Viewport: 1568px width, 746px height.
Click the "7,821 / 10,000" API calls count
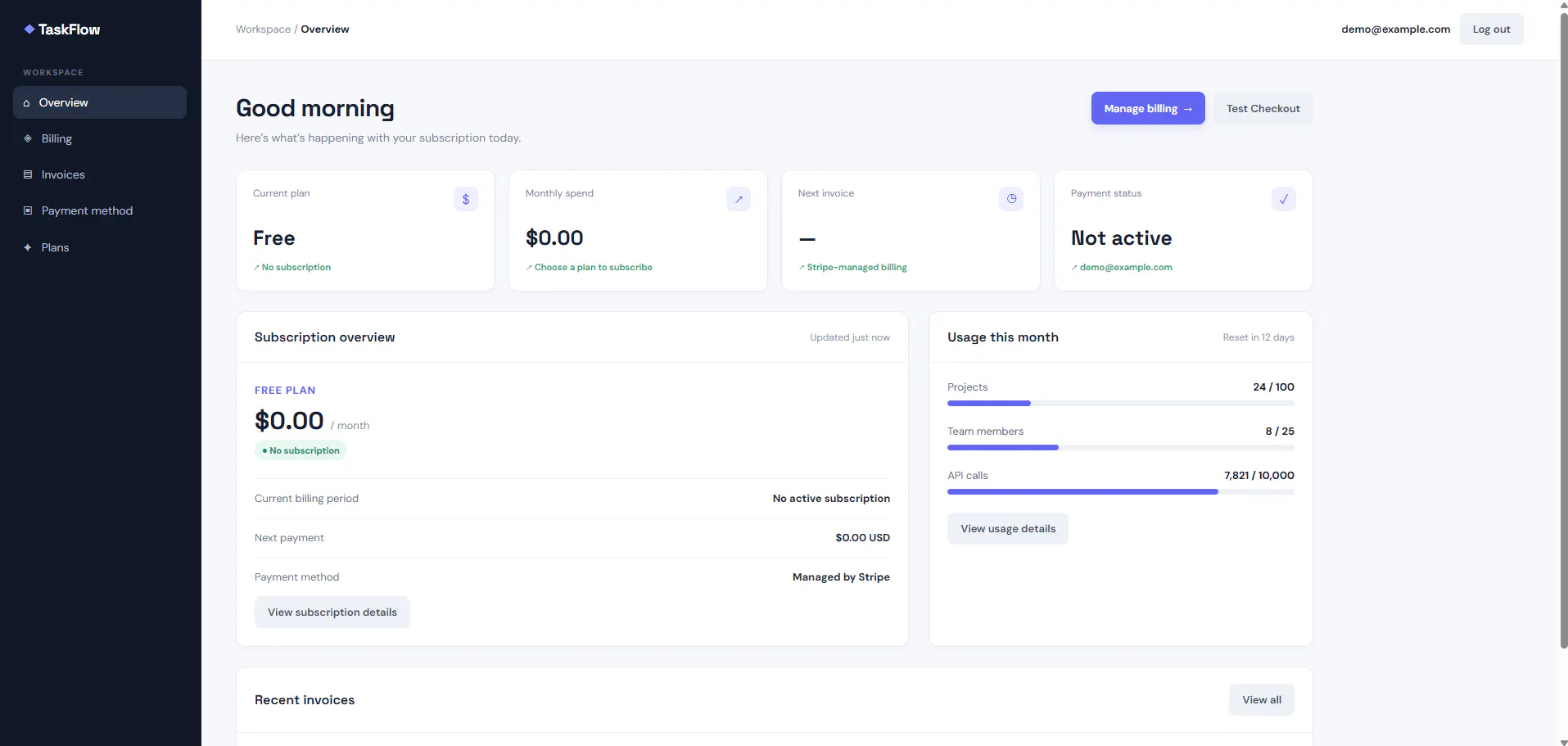(x=1259, y=475)
